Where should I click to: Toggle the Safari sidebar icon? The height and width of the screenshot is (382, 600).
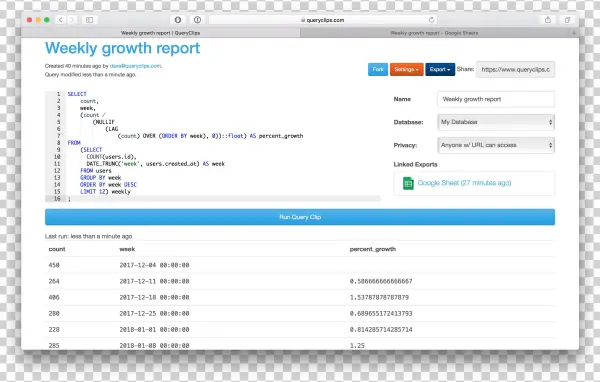90,20
